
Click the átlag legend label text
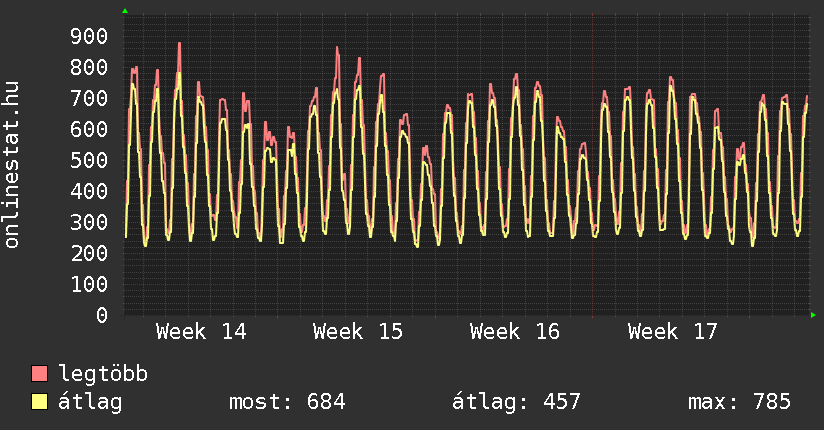90,402
